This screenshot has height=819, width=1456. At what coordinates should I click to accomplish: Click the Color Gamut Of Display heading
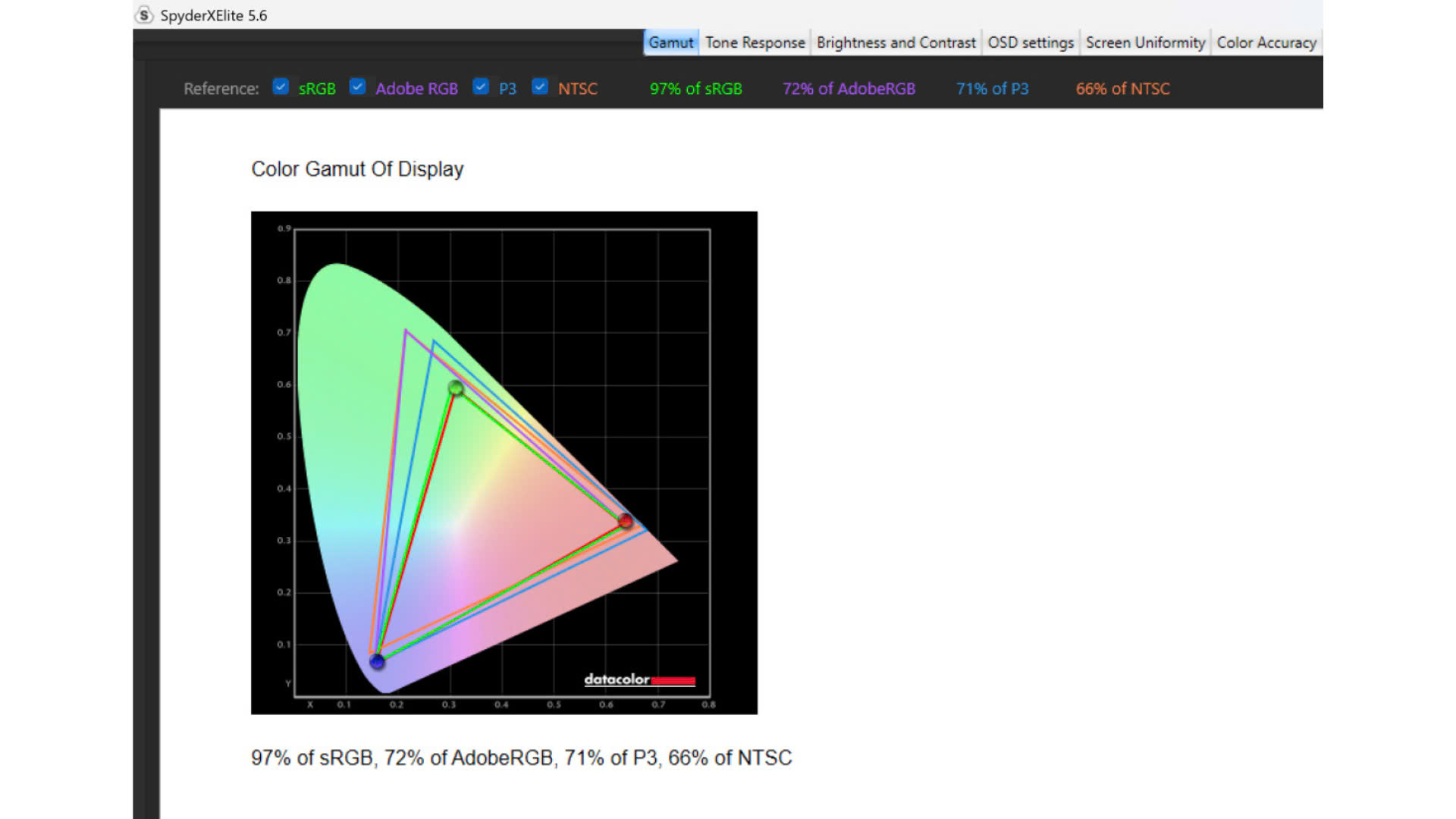357,169
